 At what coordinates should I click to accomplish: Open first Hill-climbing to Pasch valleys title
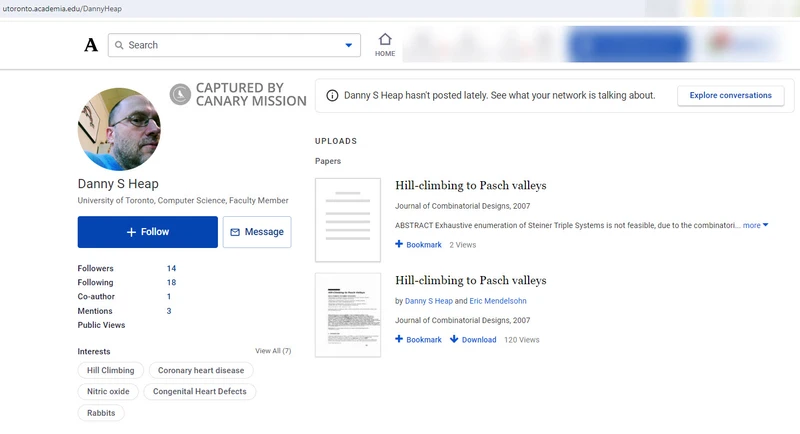tap(470, 185)
